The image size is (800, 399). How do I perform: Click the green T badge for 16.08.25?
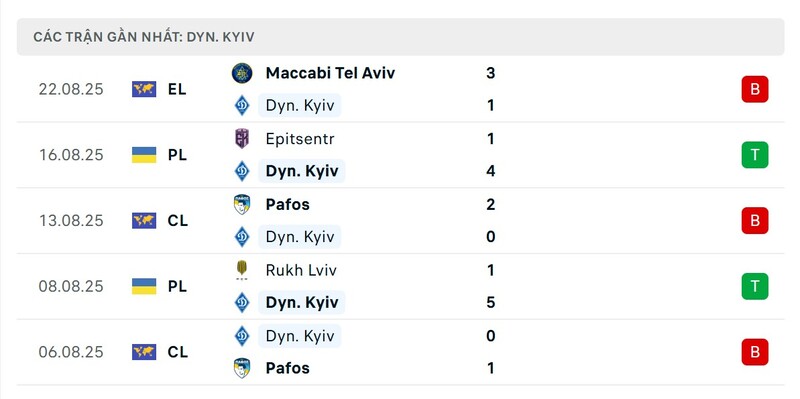coord(755,155)
